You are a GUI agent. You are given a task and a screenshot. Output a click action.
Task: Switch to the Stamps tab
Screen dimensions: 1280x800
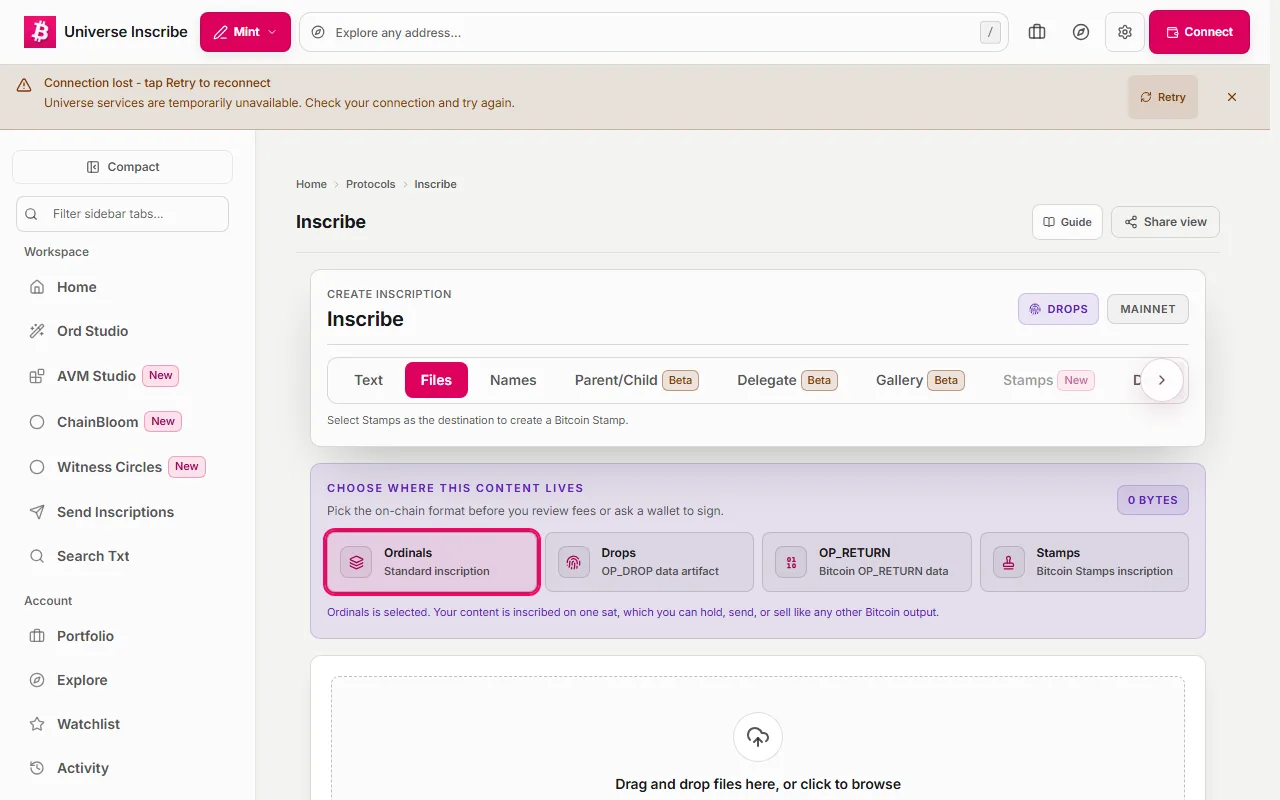point(1048,380)
